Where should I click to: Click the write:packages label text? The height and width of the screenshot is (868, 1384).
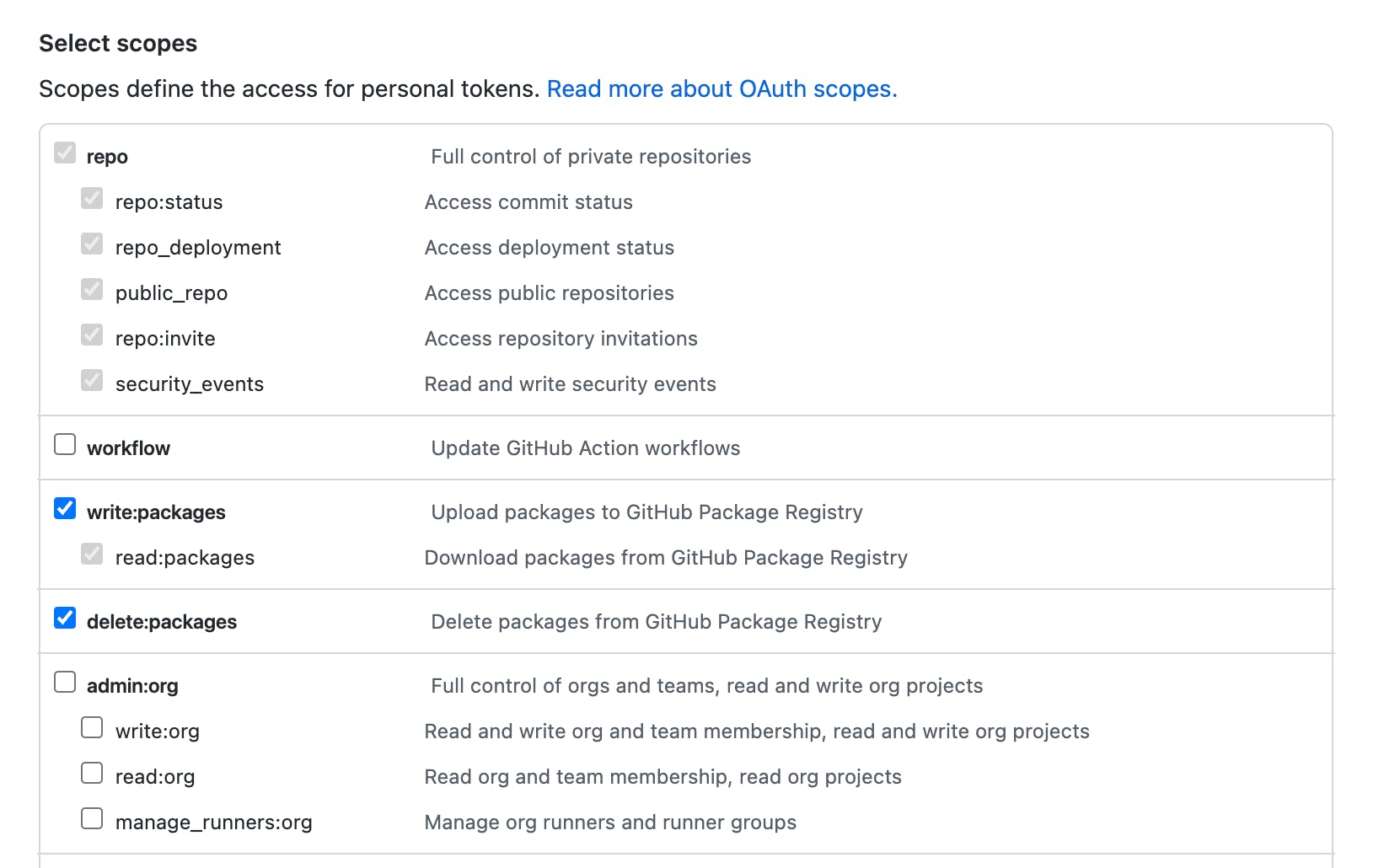point(156,512)
